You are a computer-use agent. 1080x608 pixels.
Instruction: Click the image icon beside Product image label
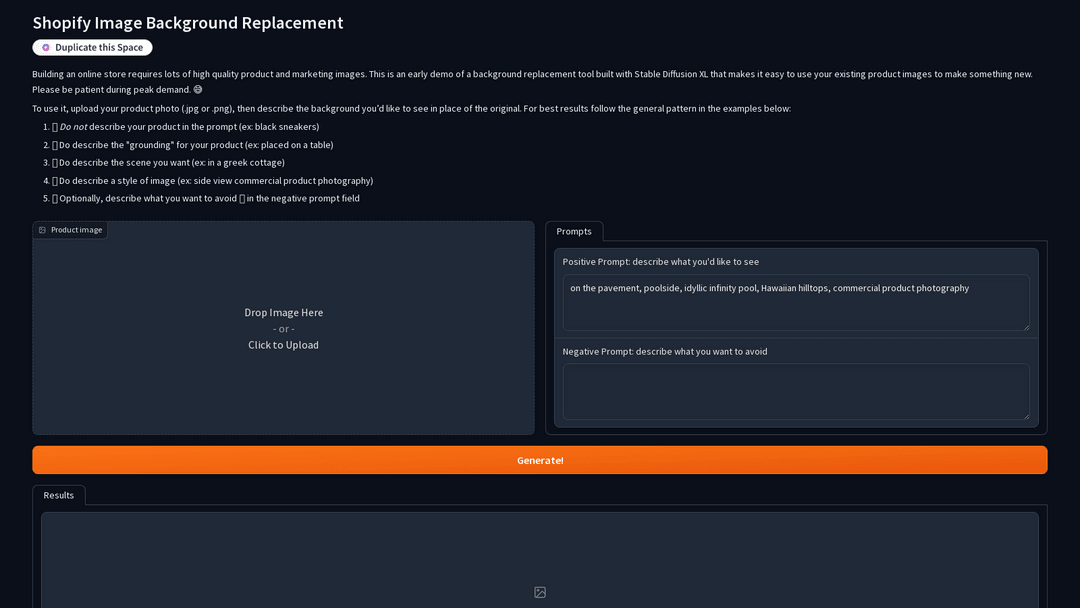click(x=43, y=230)
